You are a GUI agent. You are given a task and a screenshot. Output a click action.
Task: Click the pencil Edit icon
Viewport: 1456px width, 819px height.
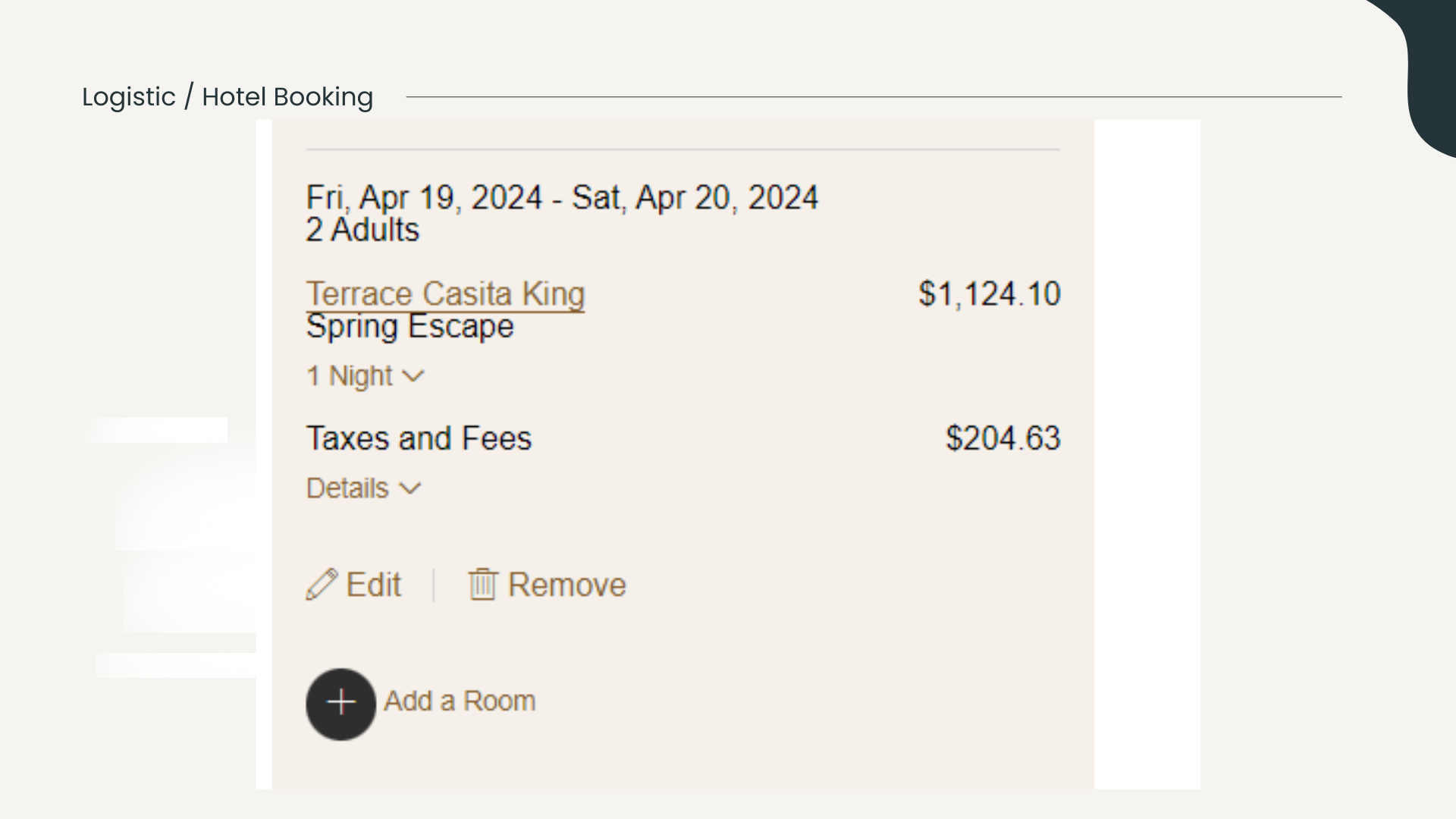322,585
